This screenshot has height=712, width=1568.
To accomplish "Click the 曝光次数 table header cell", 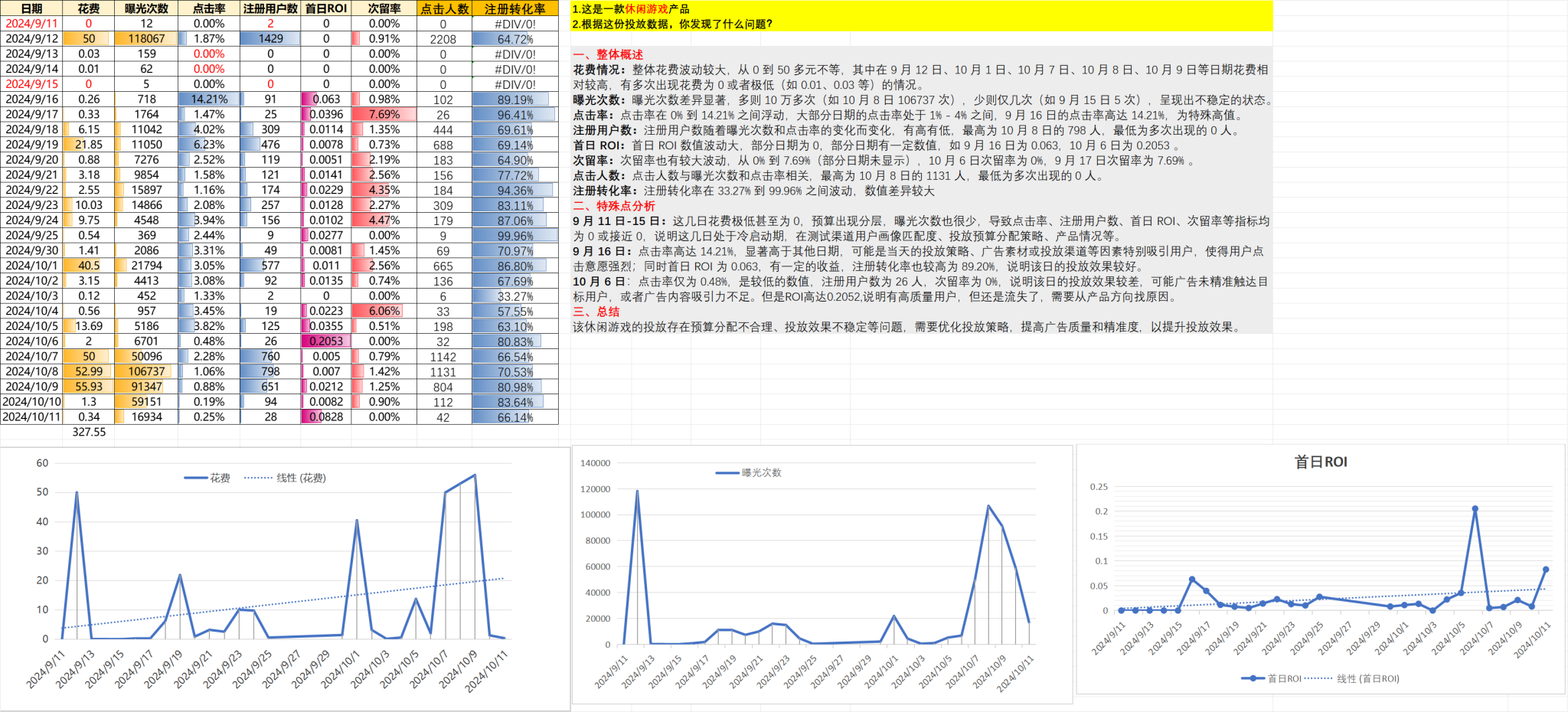I will pyautogui.click(x=146, y=8).
